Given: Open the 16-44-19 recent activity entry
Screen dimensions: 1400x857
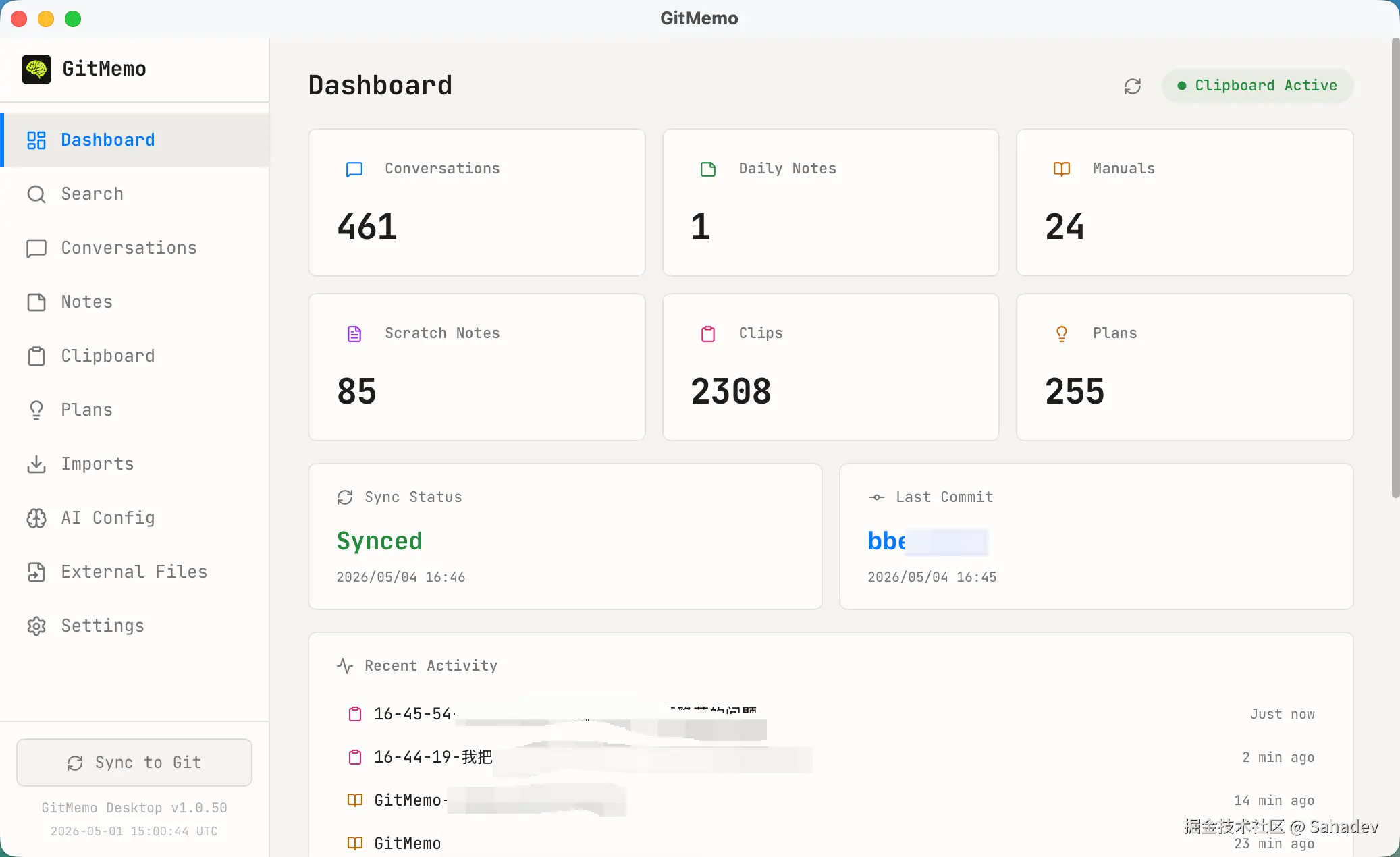Looking at the screenshot, I should tap(831, 757).
